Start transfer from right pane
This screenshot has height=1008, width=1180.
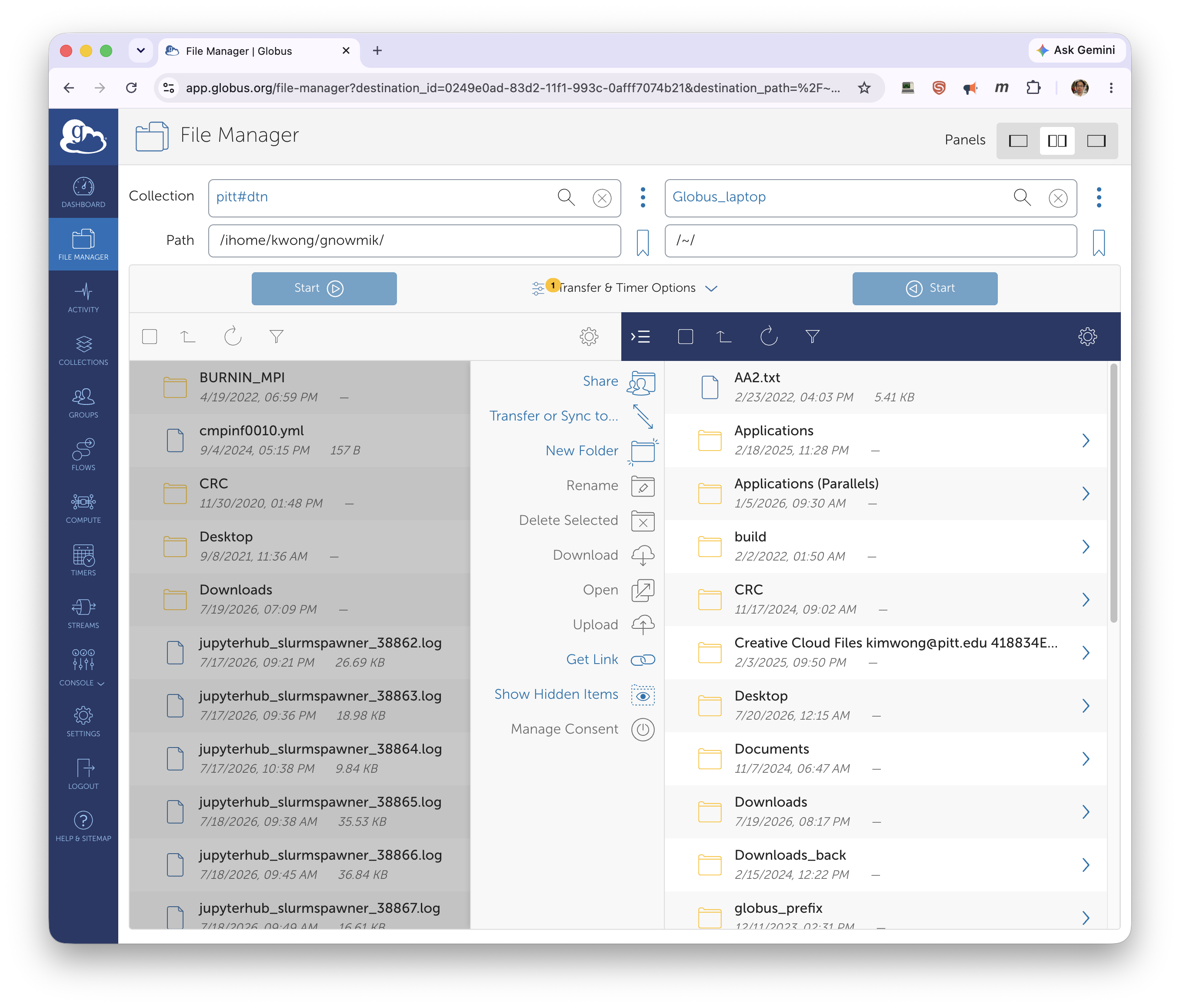(x=924, y=289)
